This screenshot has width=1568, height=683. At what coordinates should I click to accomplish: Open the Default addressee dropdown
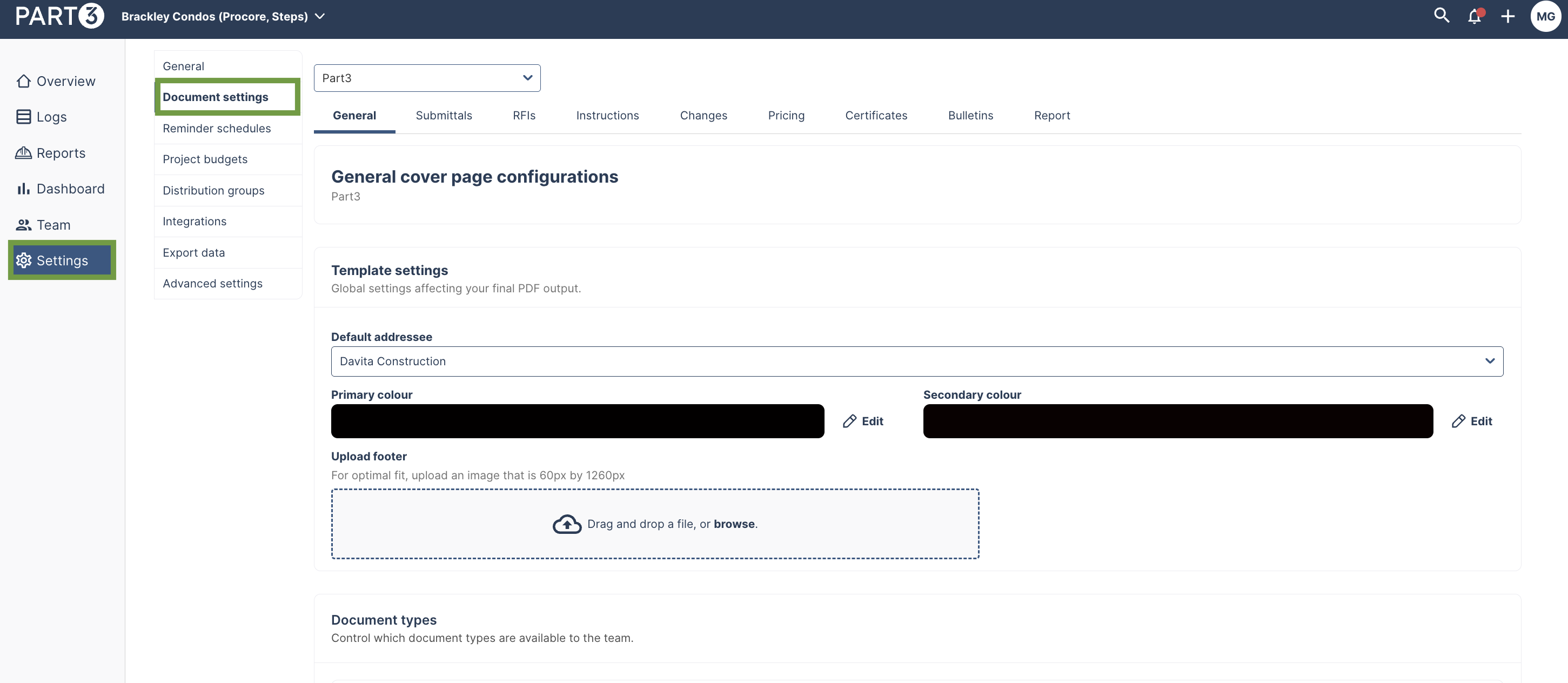[917, 361]
